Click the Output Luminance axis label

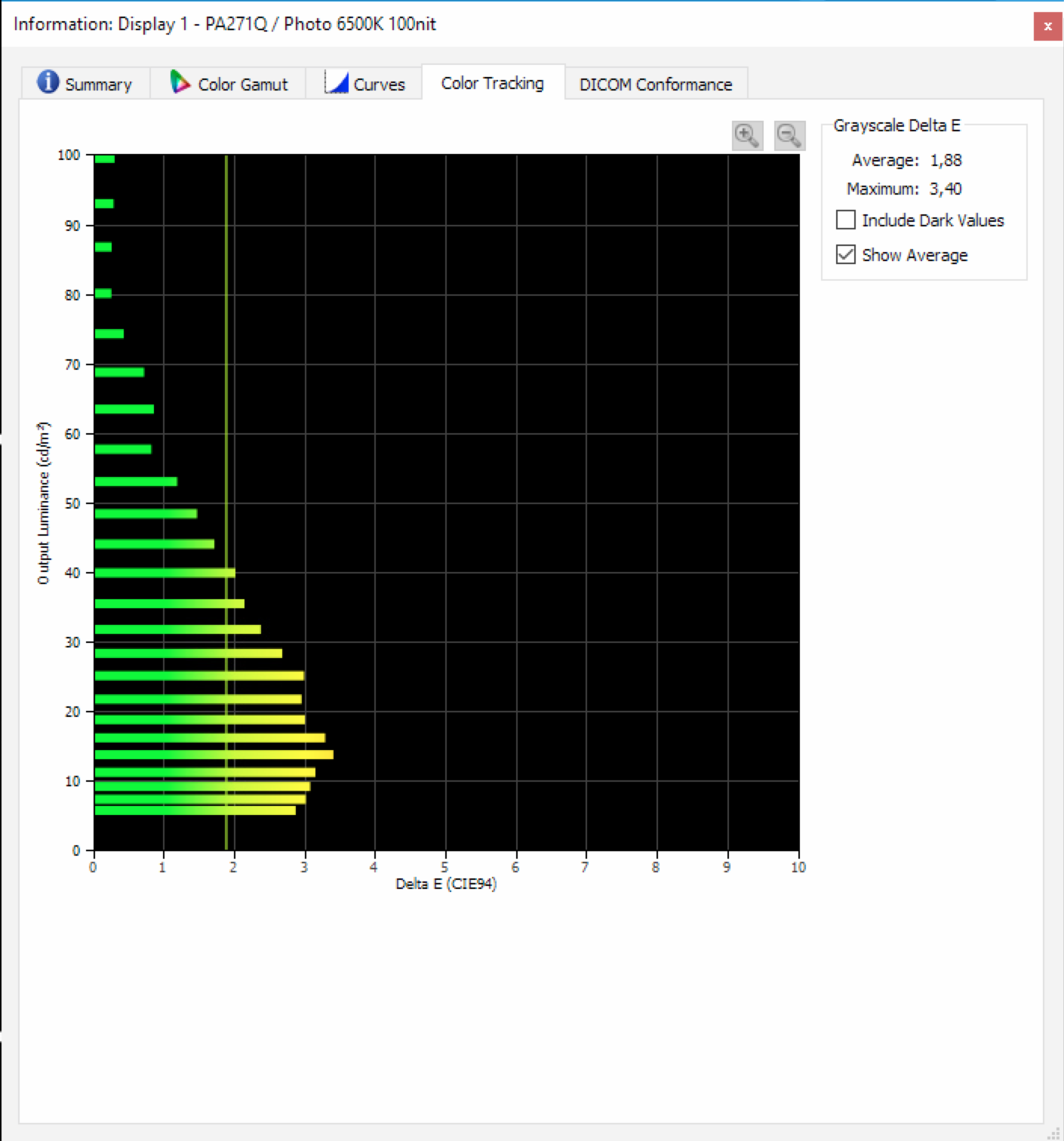43,503
